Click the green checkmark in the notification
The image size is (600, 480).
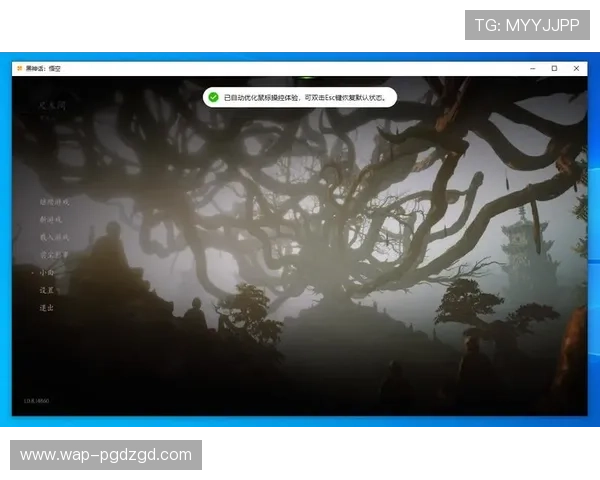214,97
